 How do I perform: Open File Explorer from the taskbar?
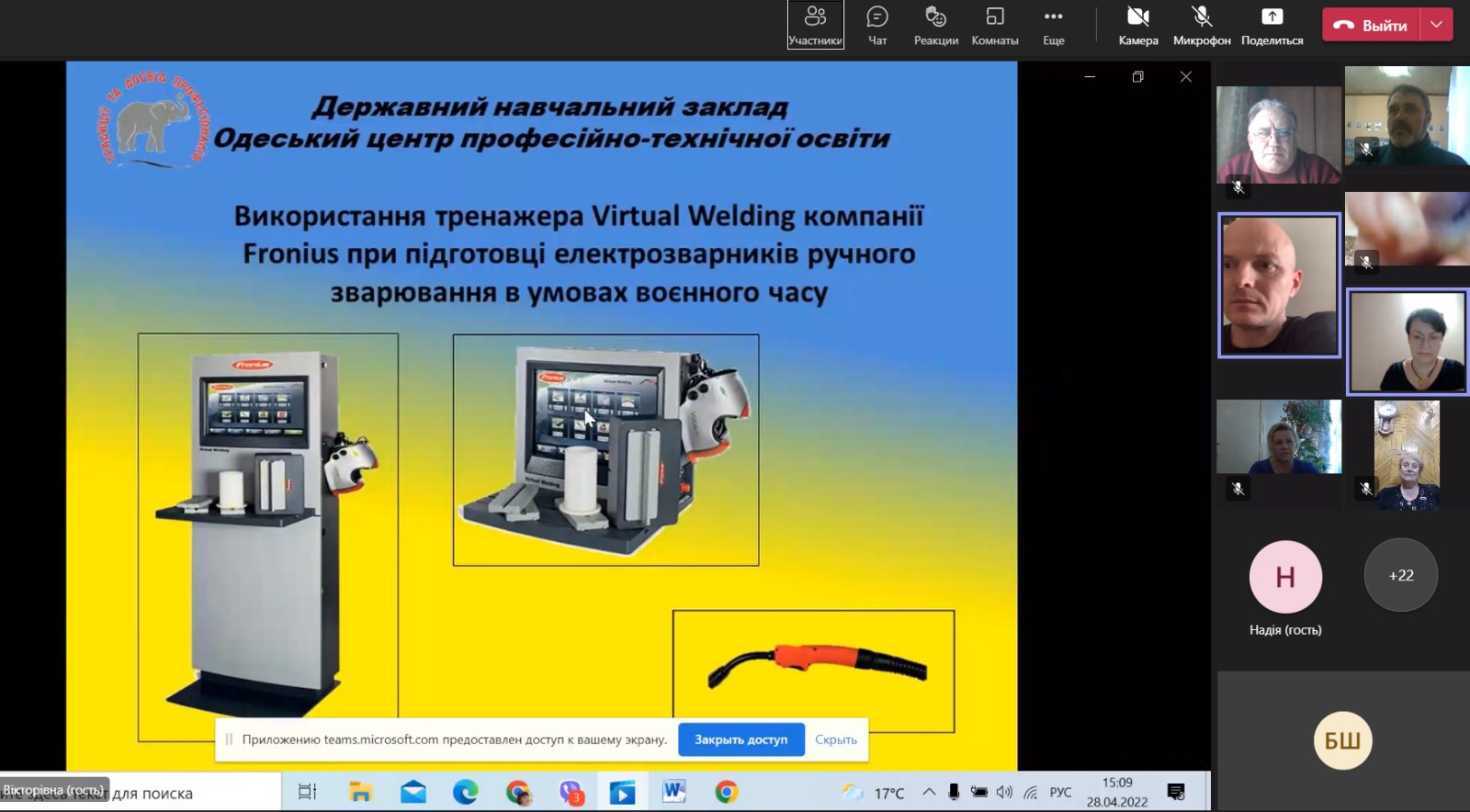(360, 792)
